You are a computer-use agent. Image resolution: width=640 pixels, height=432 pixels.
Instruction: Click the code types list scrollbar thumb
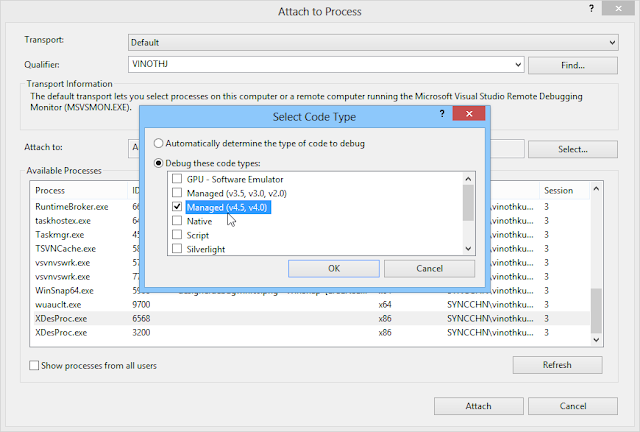[x=468, y=203]
